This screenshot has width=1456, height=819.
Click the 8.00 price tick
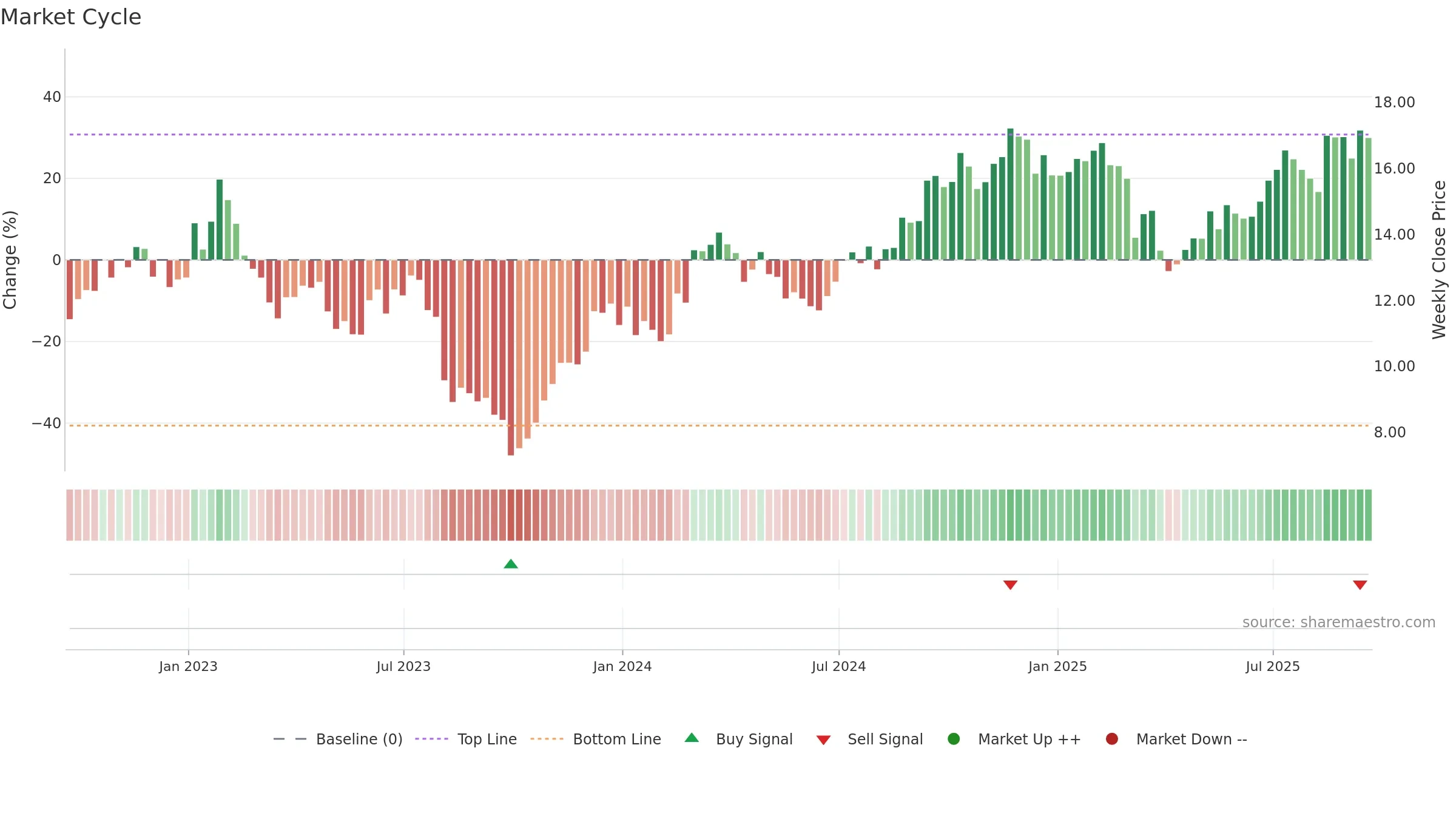pyautogui.click(x=1390, y=432)
